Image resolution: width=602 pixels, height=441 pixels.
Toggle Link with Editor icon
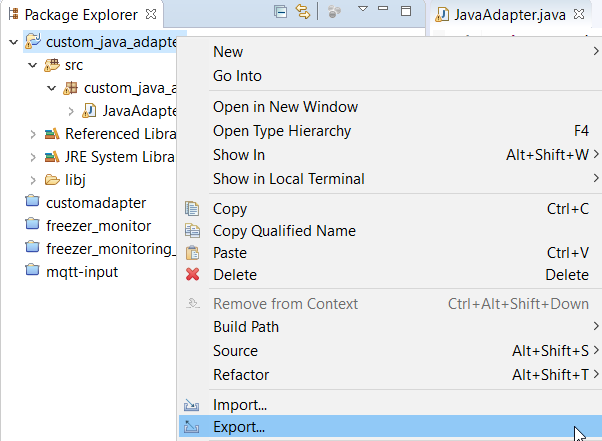pos(303,12)
